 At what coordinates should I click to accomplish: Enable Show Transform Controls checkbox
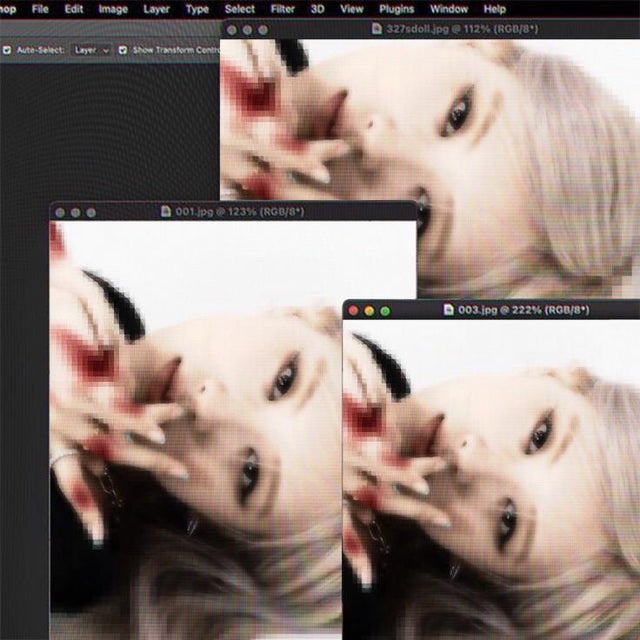click(x=123, y=49)
